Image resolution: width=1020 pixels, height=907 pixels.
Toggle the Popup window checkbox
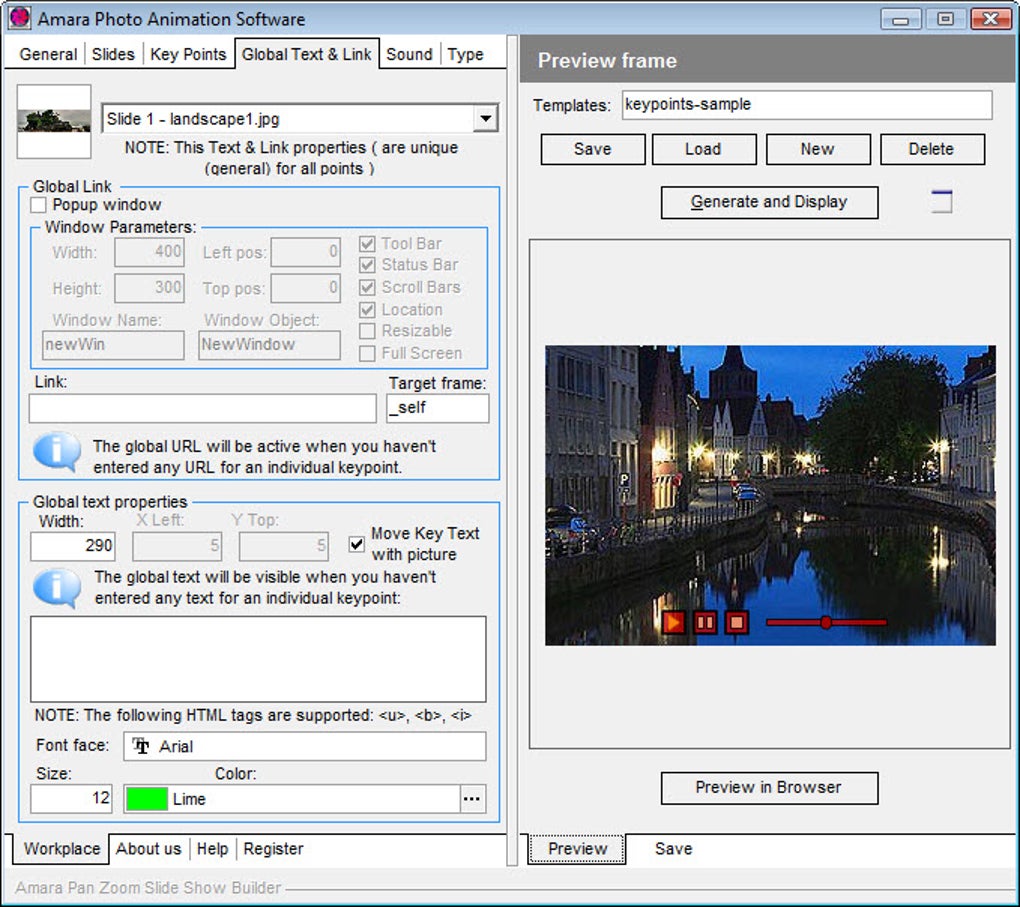pyautogui.click(x=38, y=205)
